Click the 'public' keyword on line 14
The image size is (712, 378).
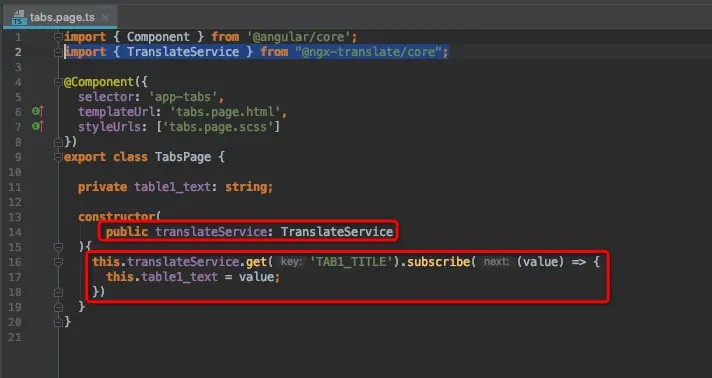point(127,232)
